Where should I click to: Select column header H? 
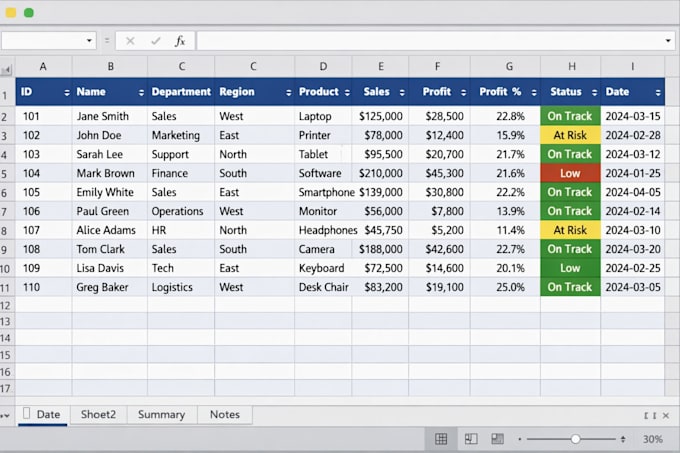coord(572,67)
